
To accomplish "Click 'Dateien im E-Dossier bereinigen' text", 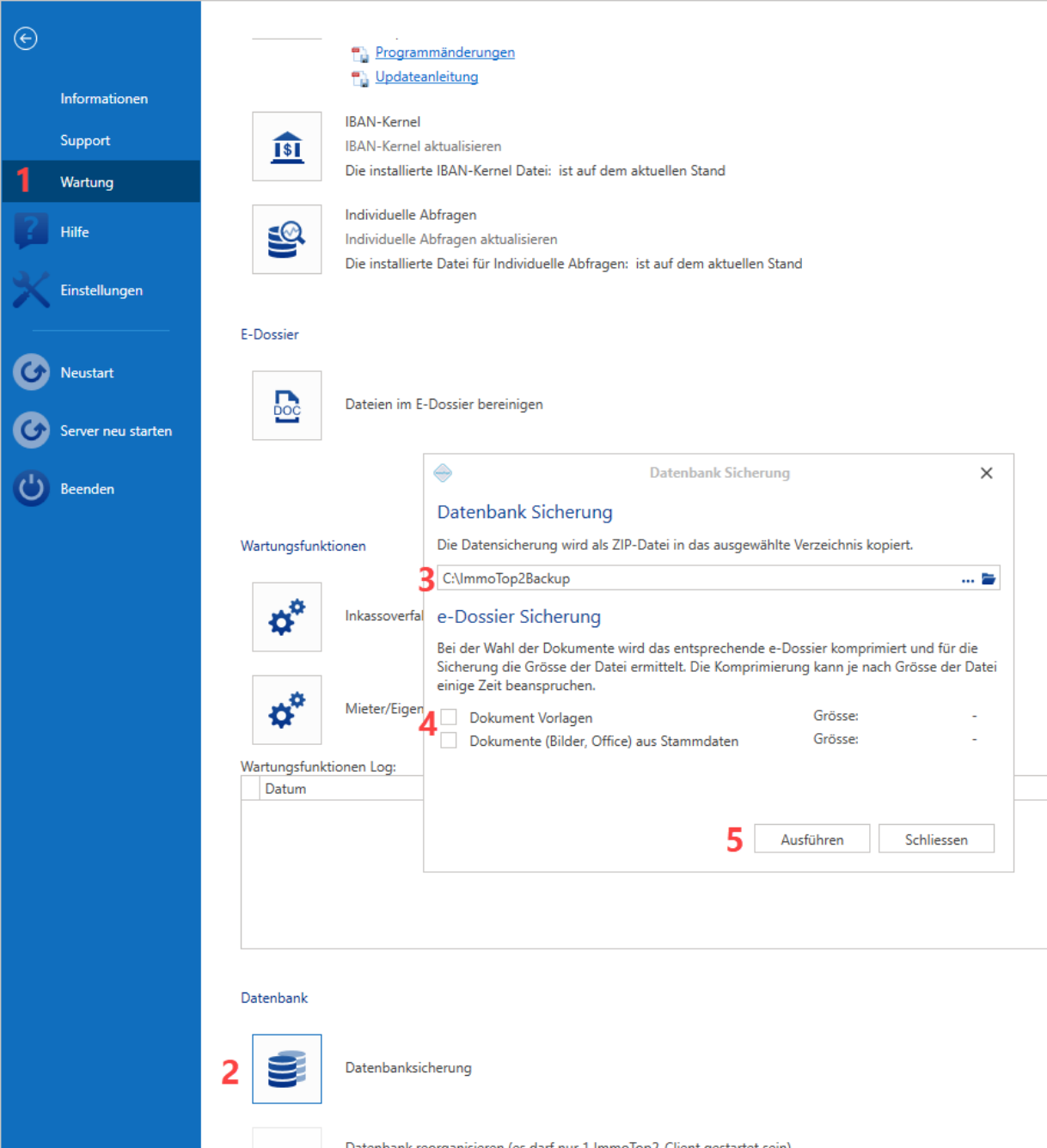I will (444, 405).
